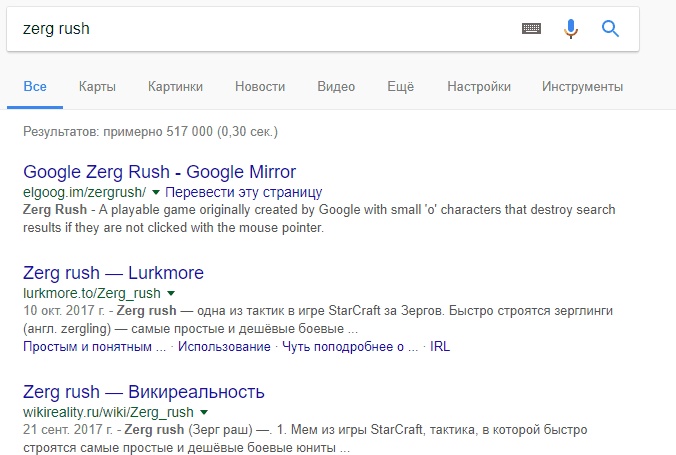Switch to the Карты tab

click(97, 87)
